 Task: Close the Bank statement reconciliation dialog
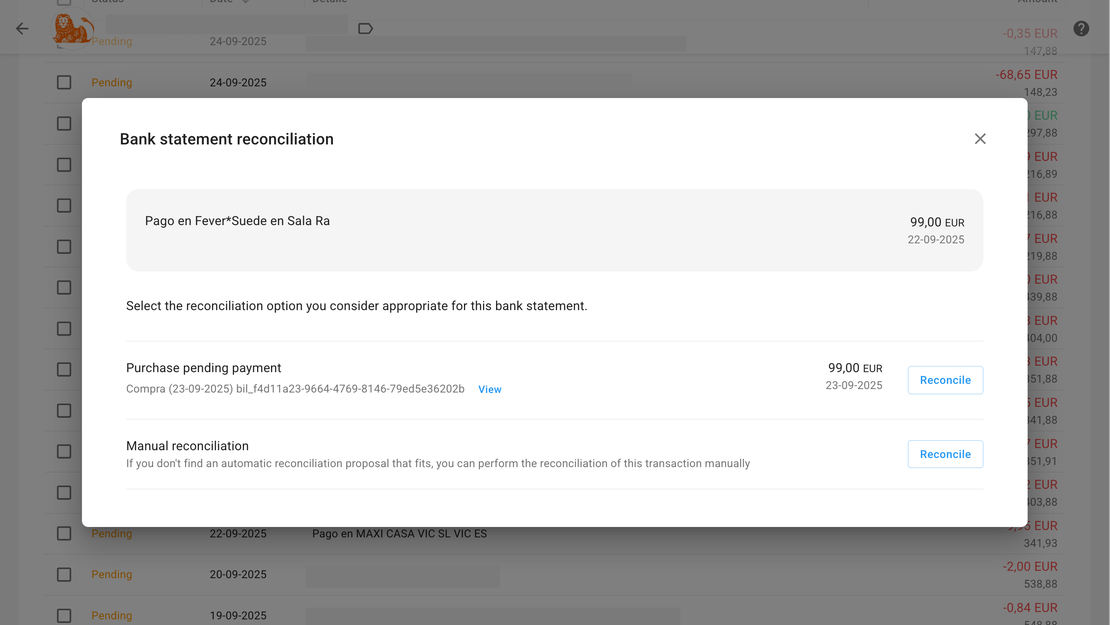pyautogui.click(x=980, y=139)
